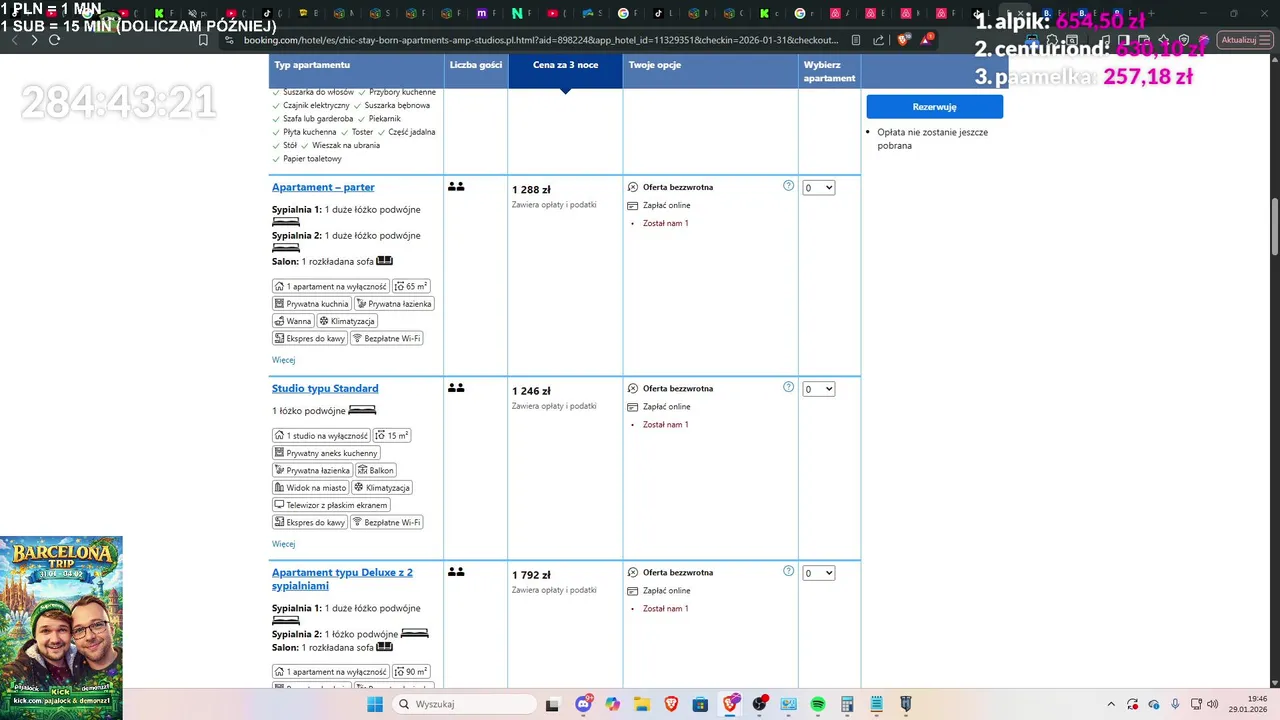This screenshot has height=720, width=1280.
Task: Click the 1 288 zł price
Action: 531,190
